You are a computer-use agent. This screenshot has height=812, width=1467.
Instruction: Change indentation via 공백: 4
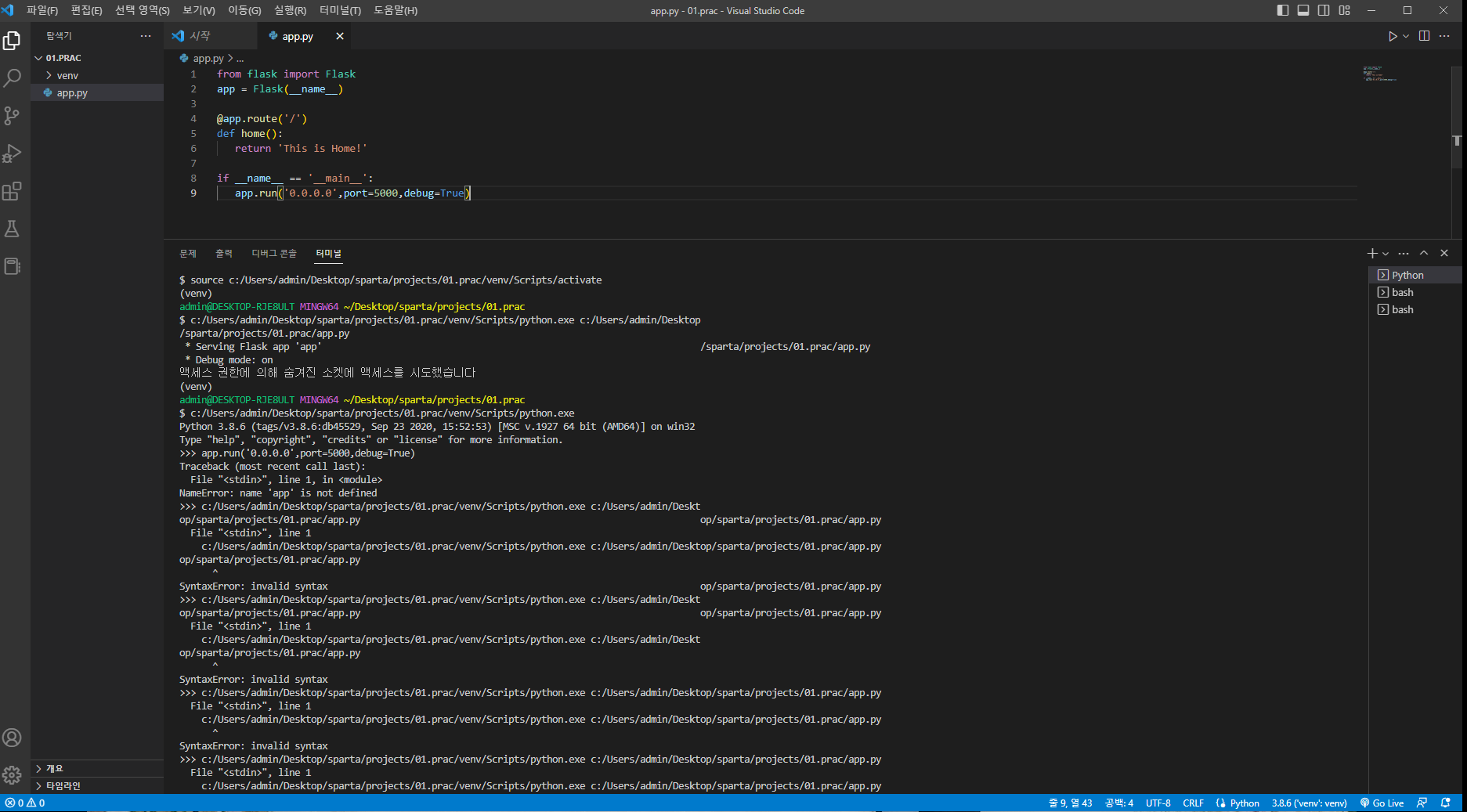pos(1119,803)
